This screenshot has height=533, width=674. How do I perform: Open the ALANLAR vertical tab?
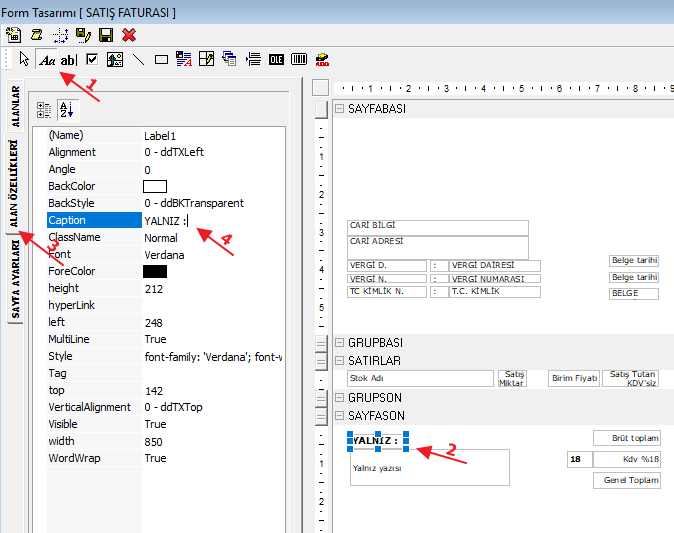pyautogui.click(x=15, y=106)
